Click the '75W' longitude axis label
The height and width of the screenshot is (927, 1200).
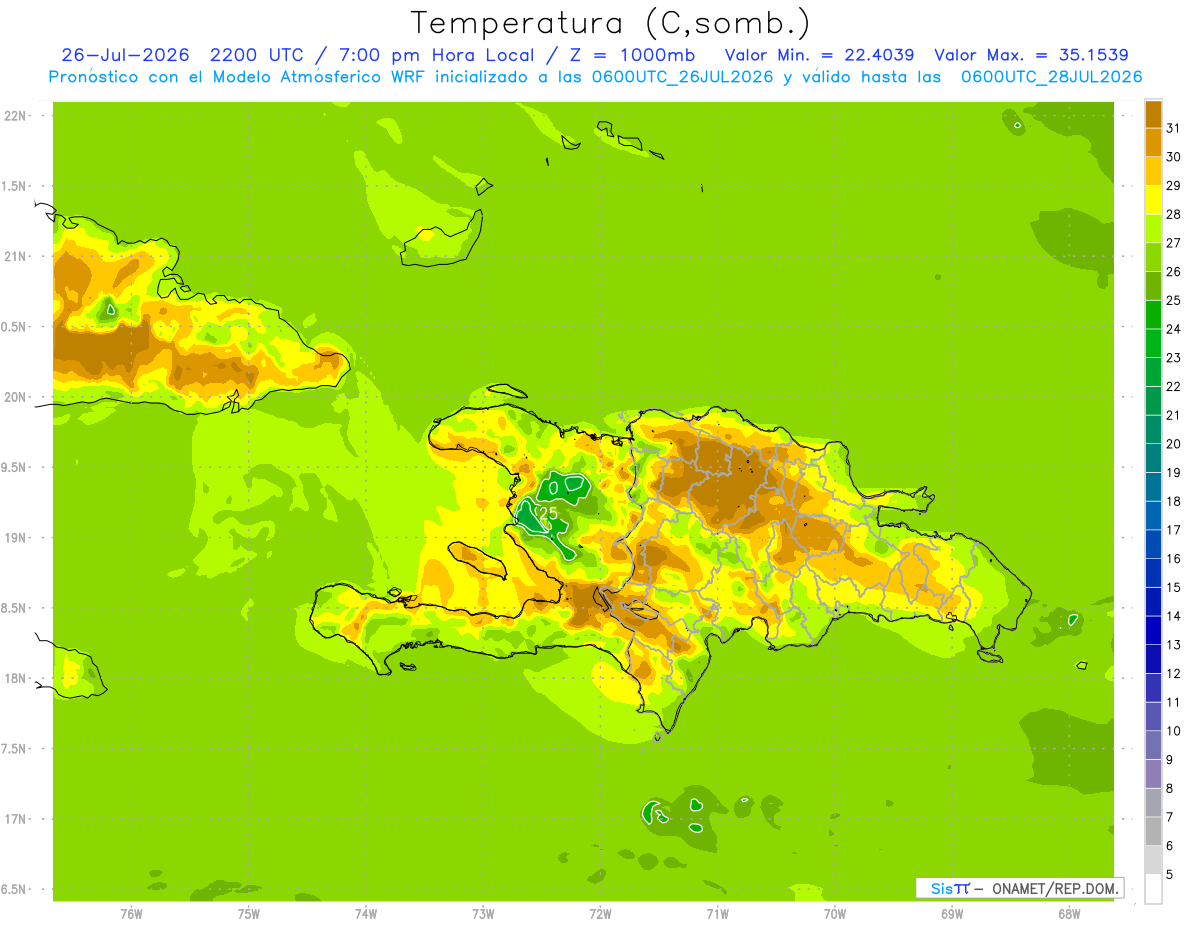point(248,914)
